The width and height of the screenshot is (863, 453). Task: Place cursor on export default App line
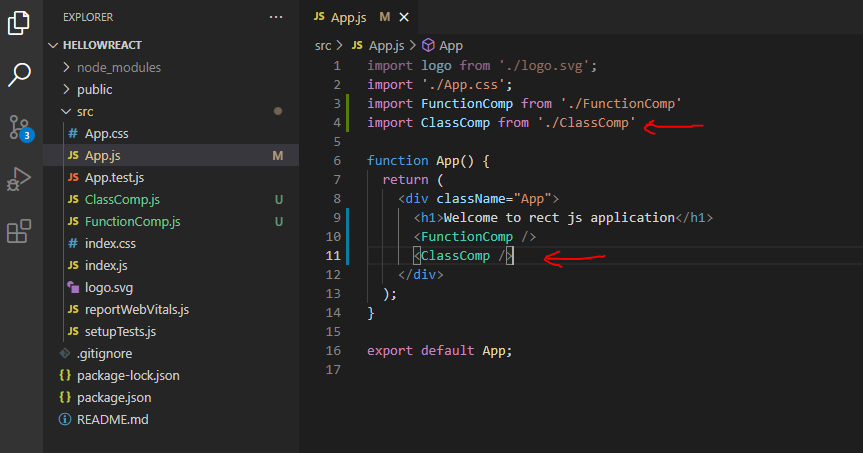pos(439,351)
